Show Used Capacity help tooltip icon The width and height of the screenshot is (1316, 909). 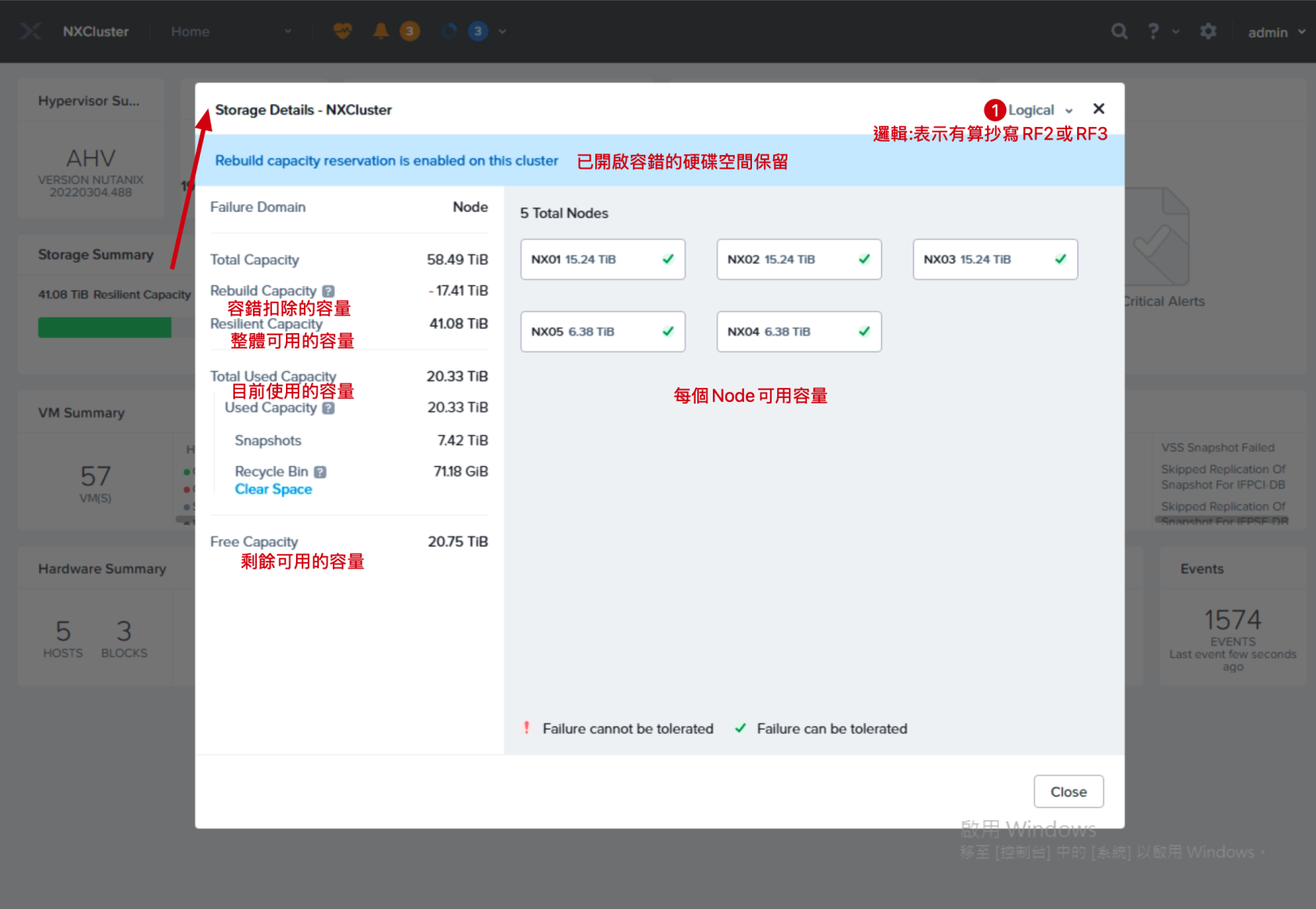click(x=328, y=407)
